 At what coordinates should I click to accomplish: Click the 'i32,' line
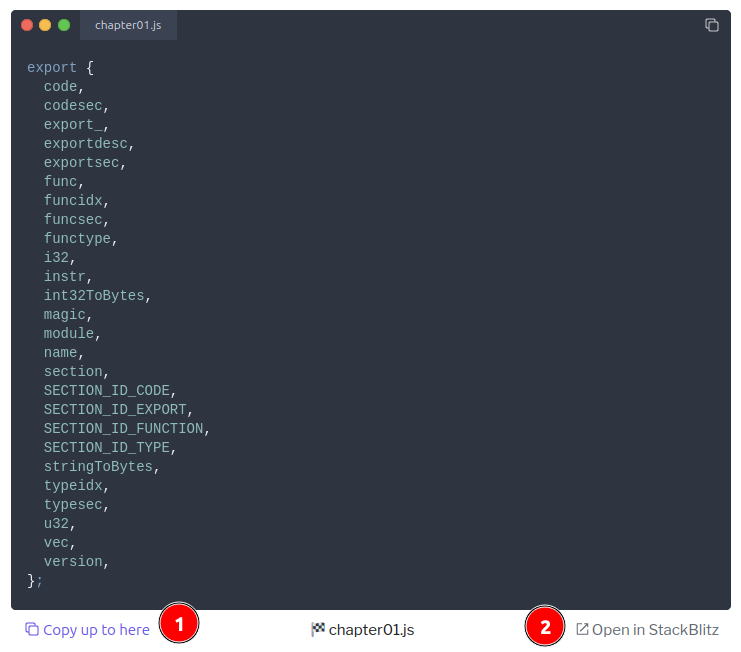(60, 257)
